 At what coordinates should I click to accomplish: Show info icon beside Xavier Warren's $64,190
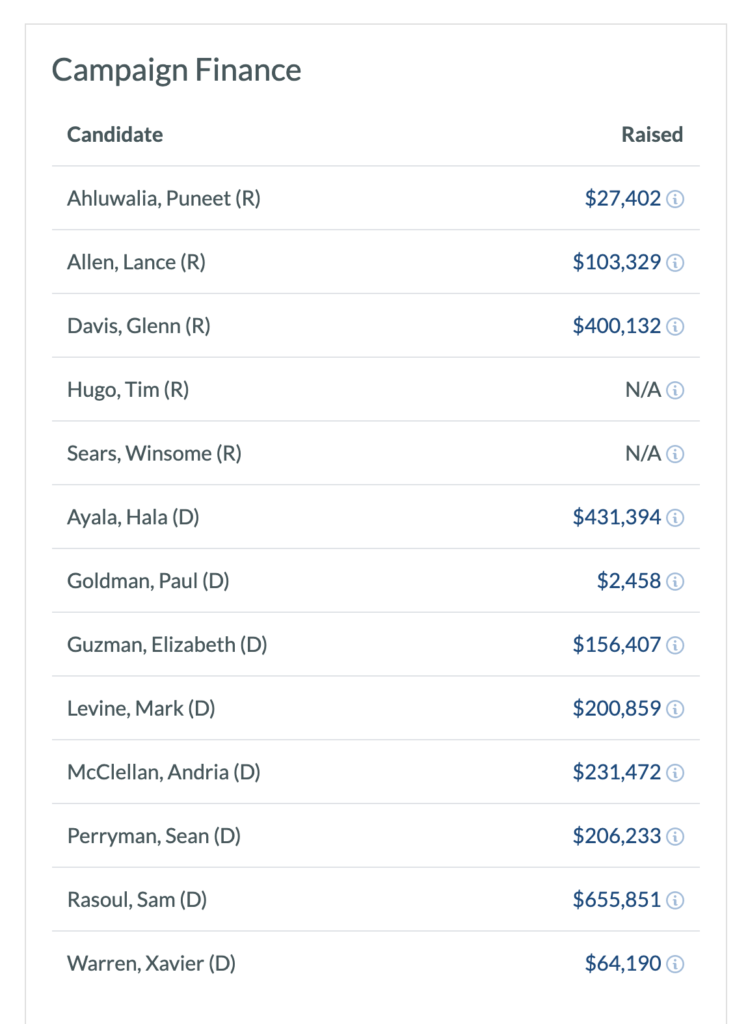coord(675,965)
